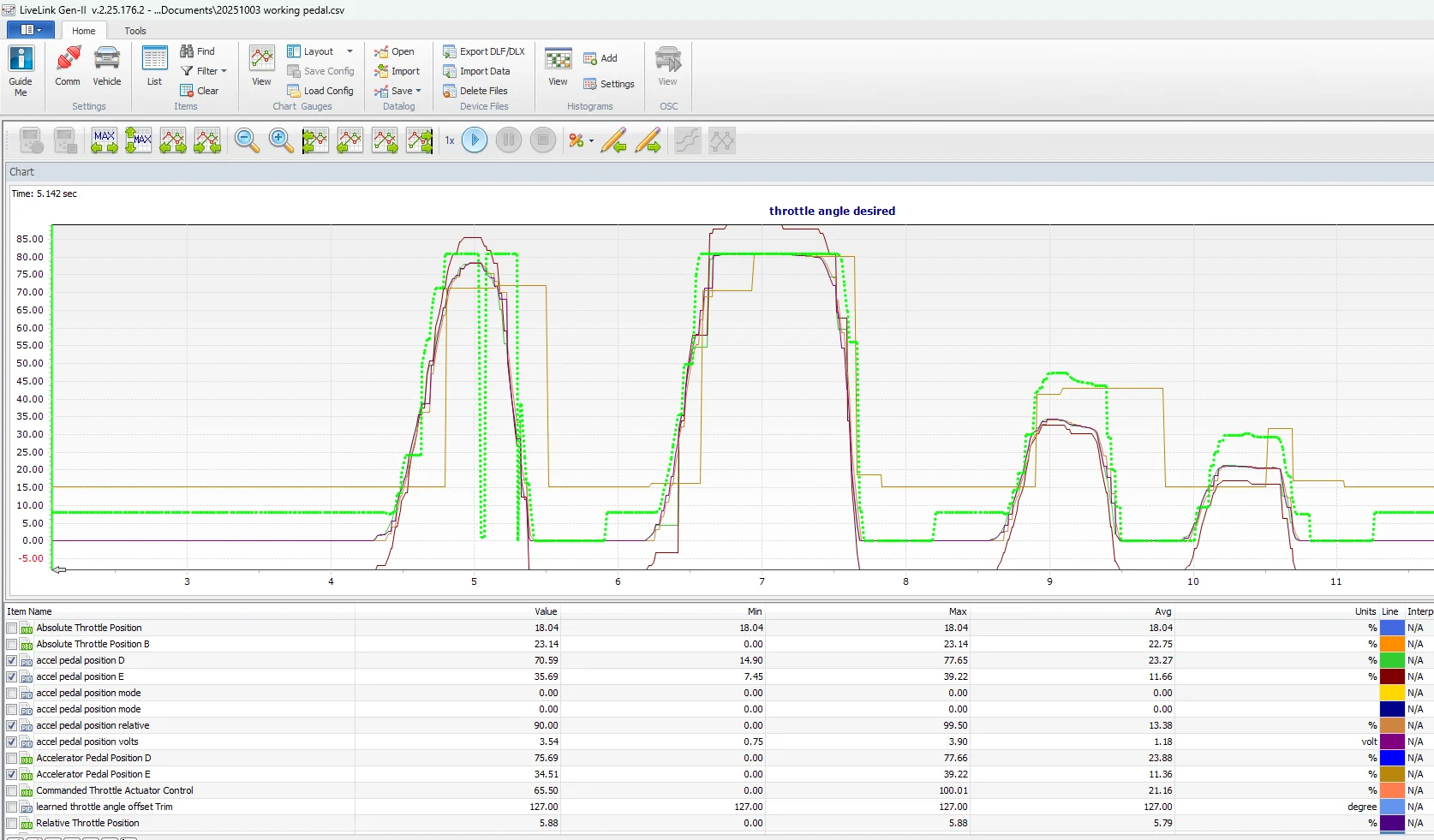Open the Histograms View
The image size is (1434, 840).
558,67
